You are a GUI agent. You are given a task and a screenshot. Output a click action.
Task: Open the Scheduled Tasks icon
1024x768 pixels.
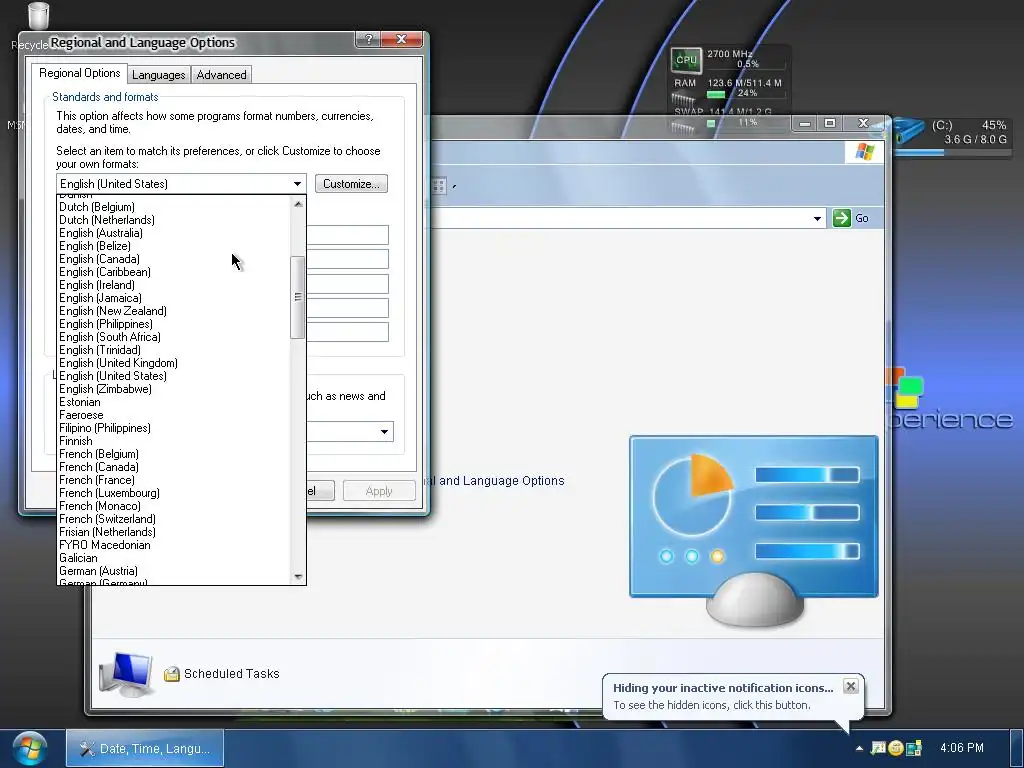click(172, 674)
